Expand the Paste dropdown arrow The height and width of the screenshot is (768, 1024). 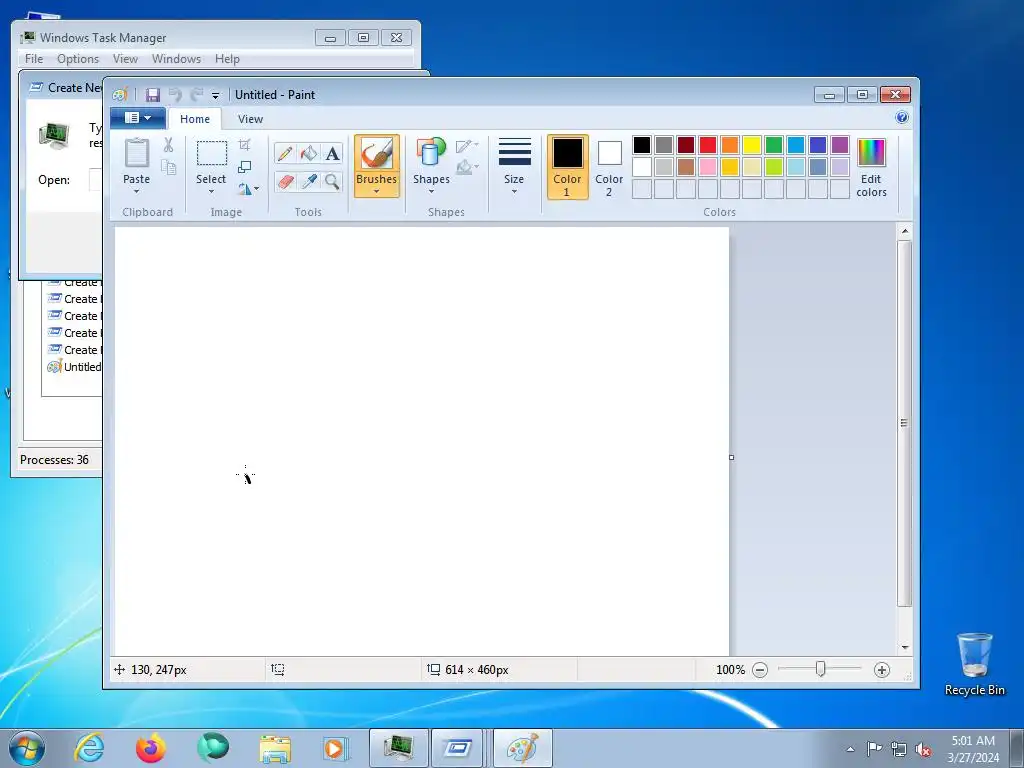pyautogui.click(x=136, y=191)
